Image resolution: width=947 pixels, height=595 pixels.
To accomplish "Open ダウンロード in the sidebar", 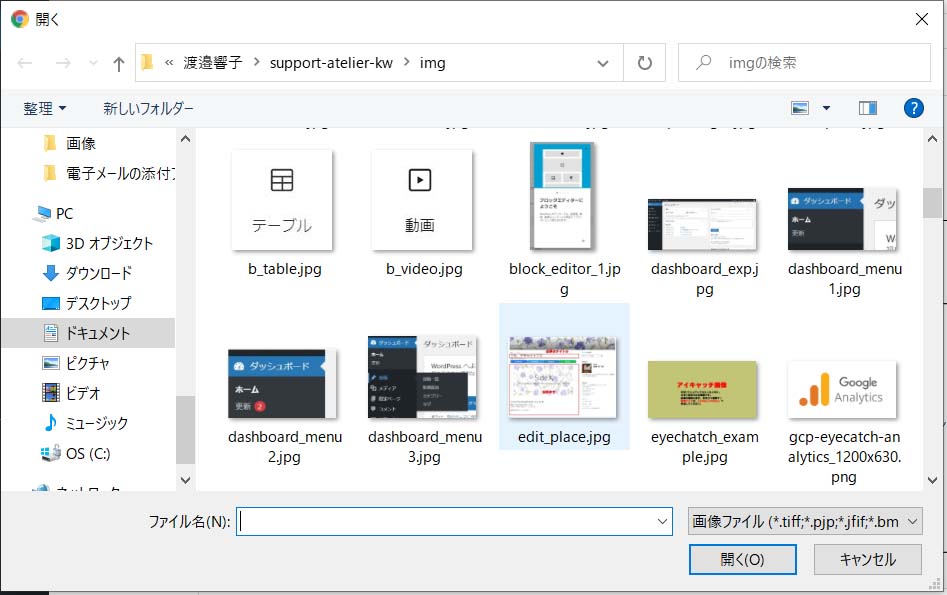I will click(x=98, y=273).
